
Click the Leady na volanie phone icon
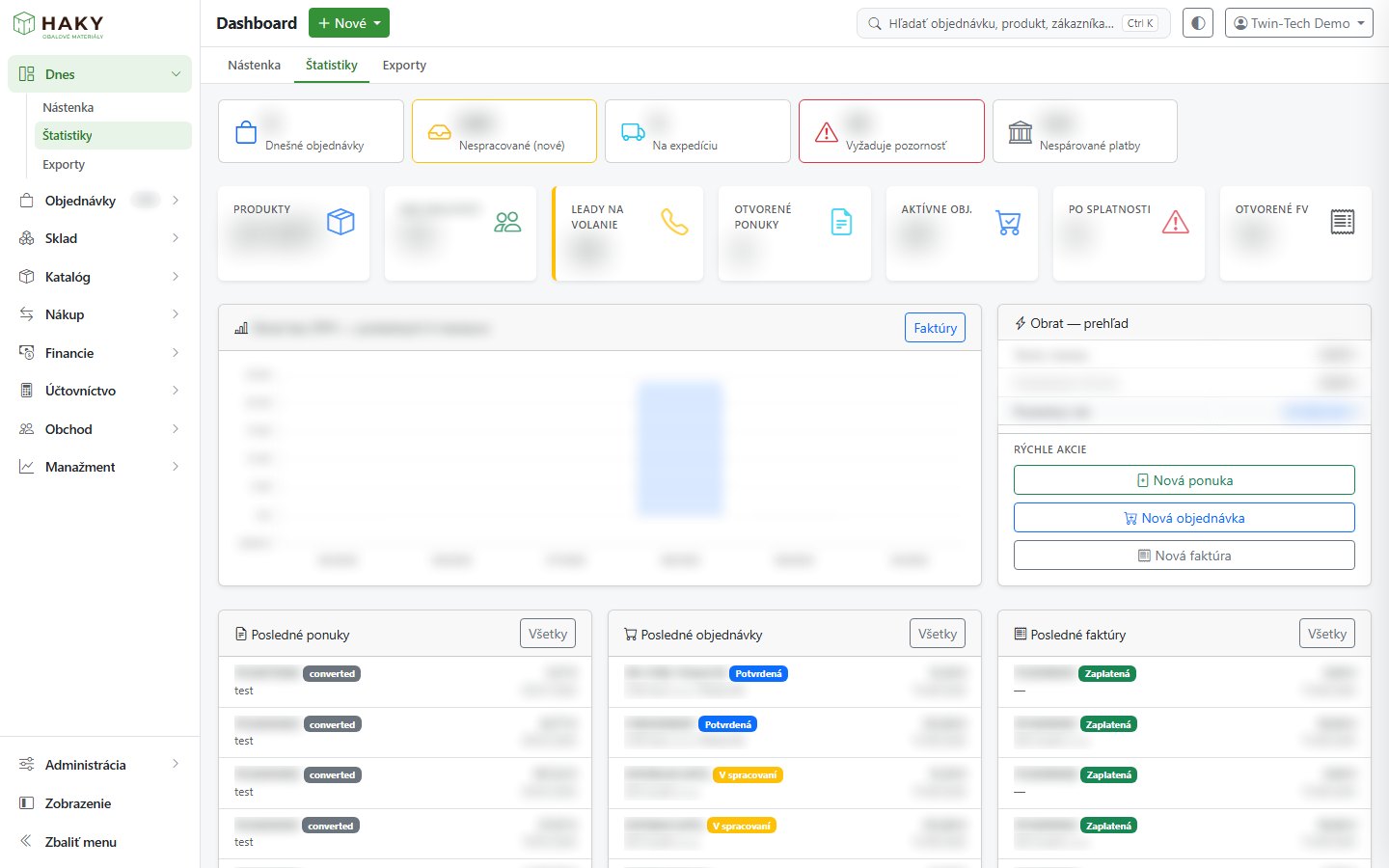click(x=674, y=222)
